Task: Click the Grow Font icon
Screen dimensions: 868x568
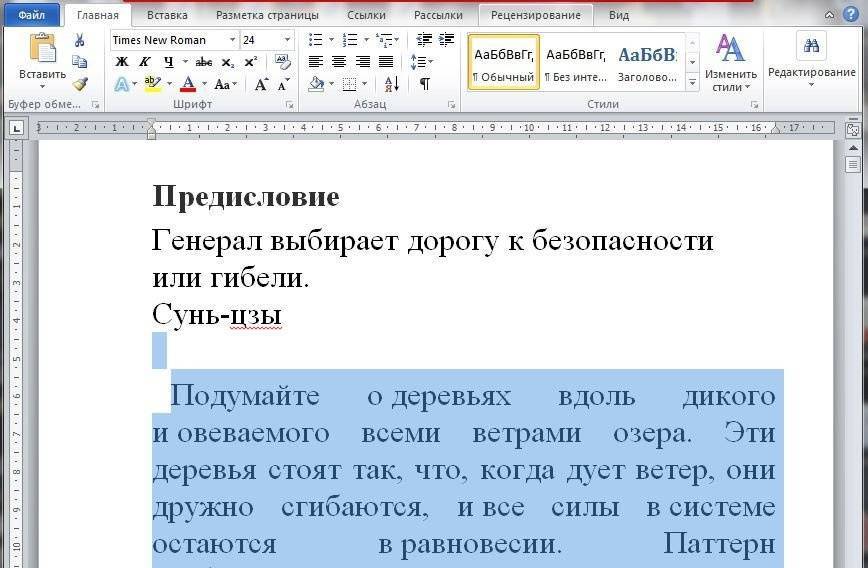Action: [261, 85]
